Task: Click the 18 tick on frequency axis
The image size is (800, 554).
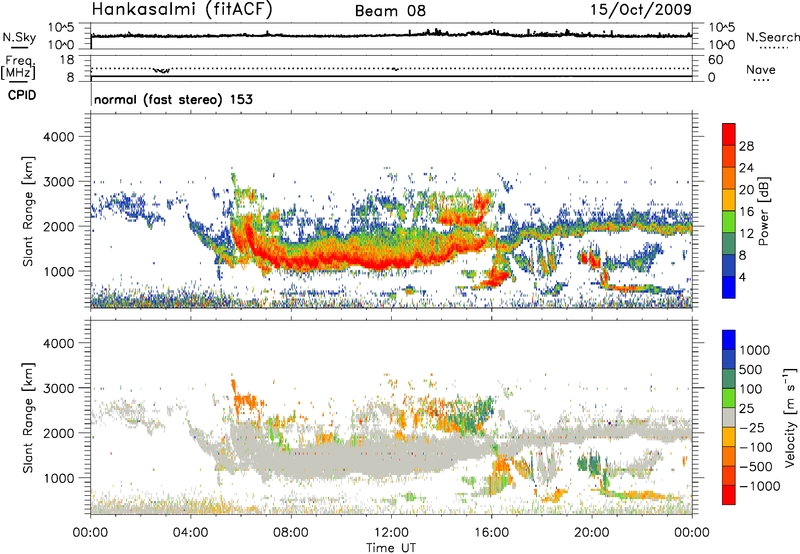Action: pos(66,60)
